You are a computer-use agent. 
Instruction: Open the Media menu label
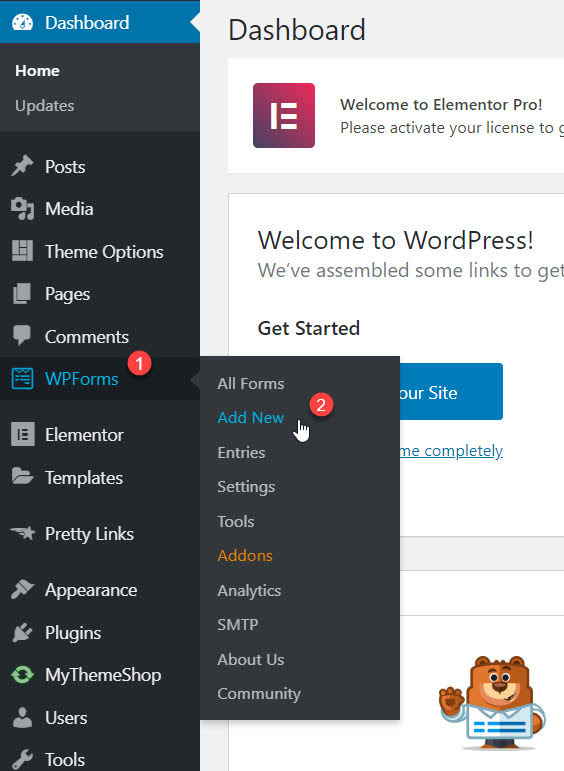pyautogui.click(x=69, y=209)
